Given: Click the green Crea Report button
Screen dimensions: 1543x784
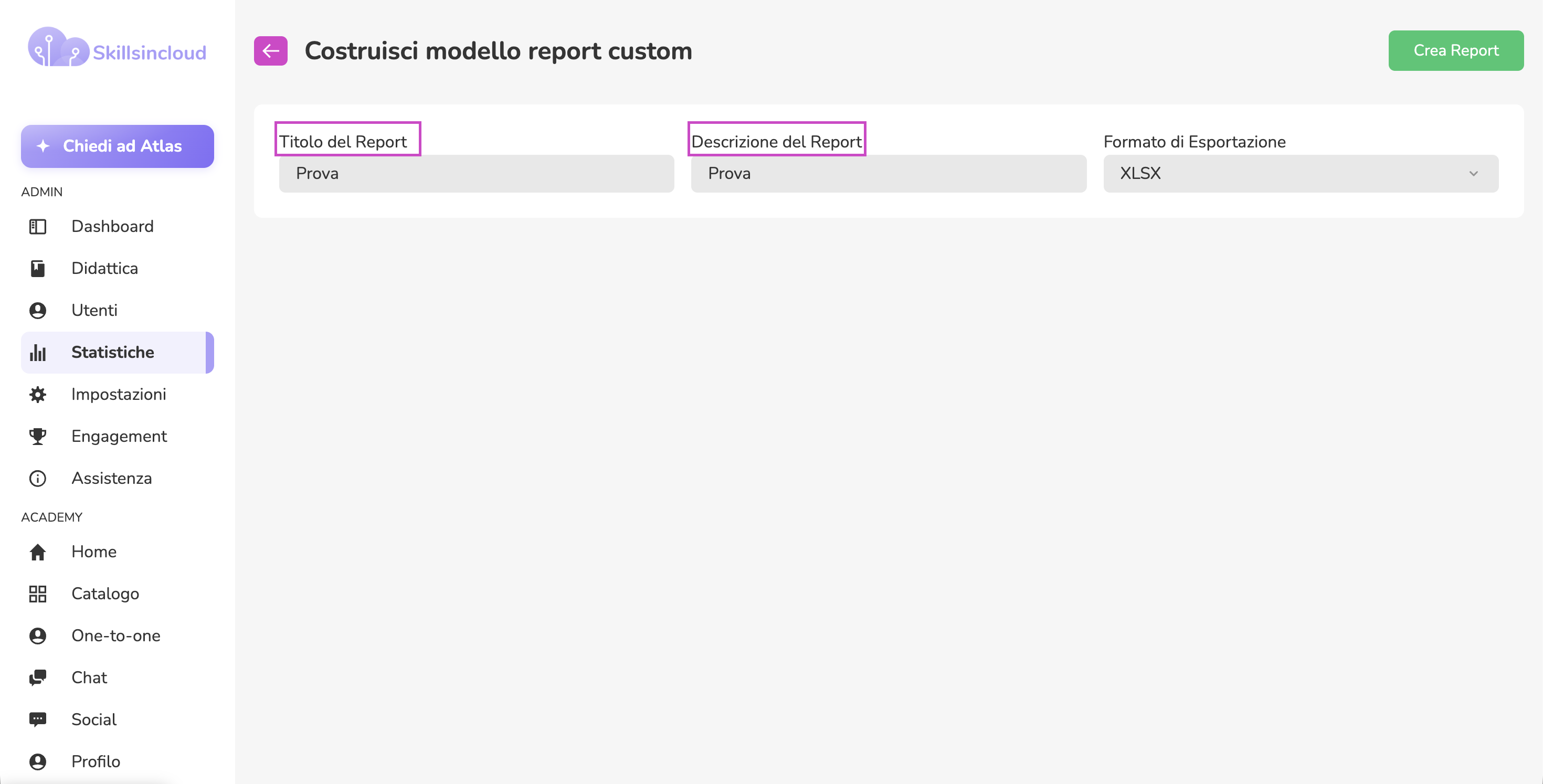Looking at the screenshot, I should point(1455,50).
